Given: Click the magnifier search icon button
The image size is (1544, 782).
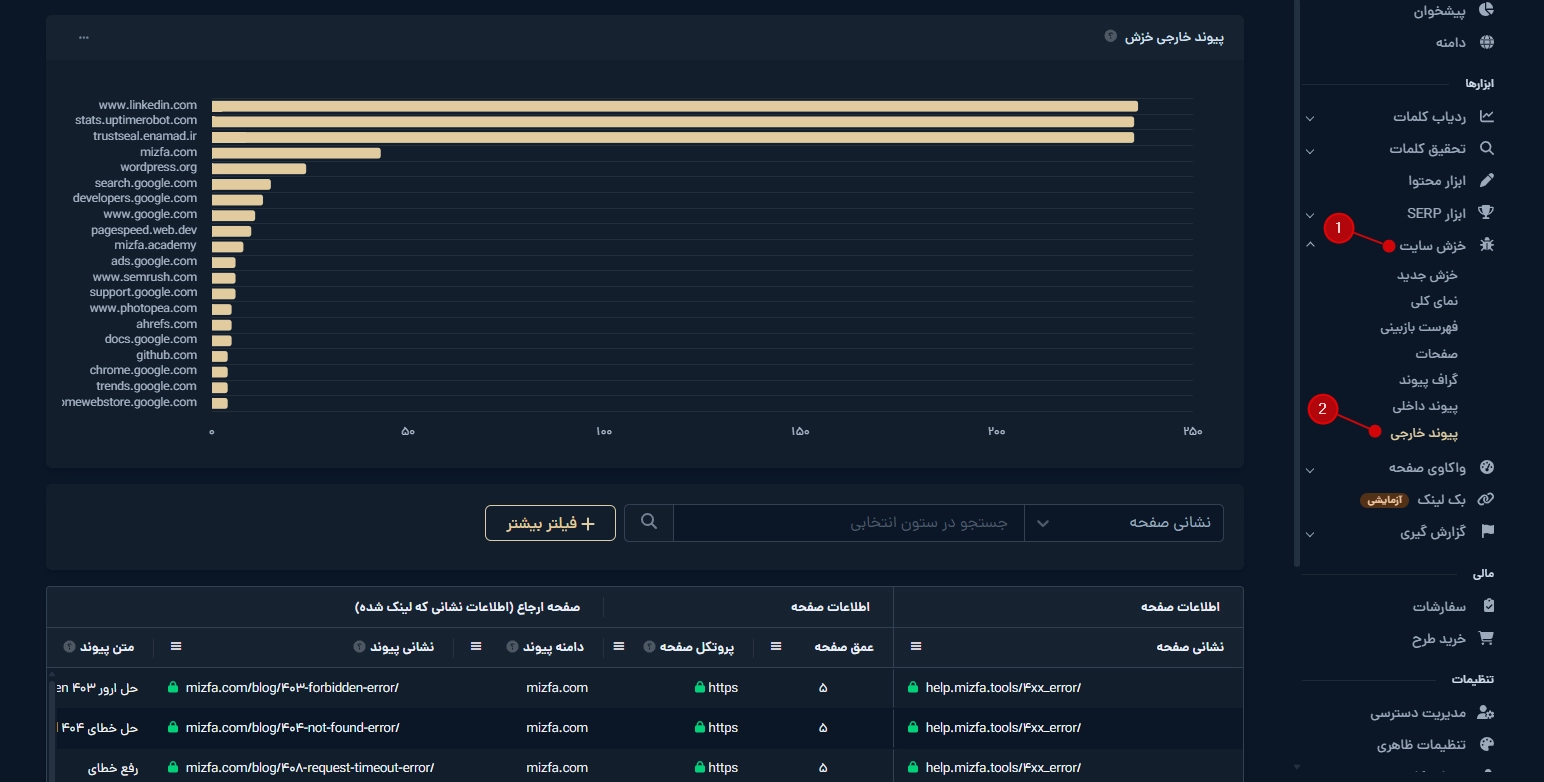Looking at the screenshot, I should [649, 522].
